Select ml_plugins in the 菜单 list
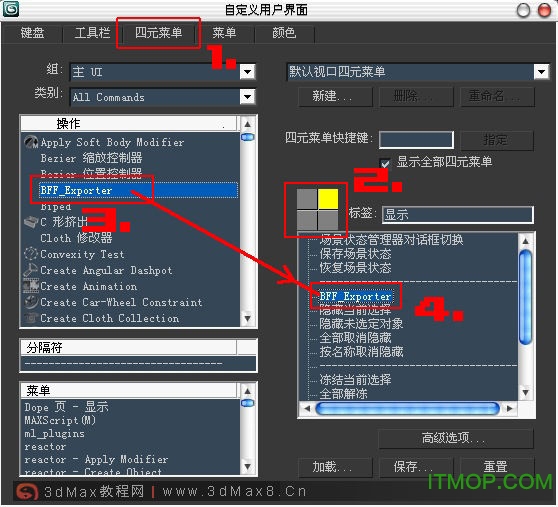The image size is (558, 507). [x=54, y=433]
